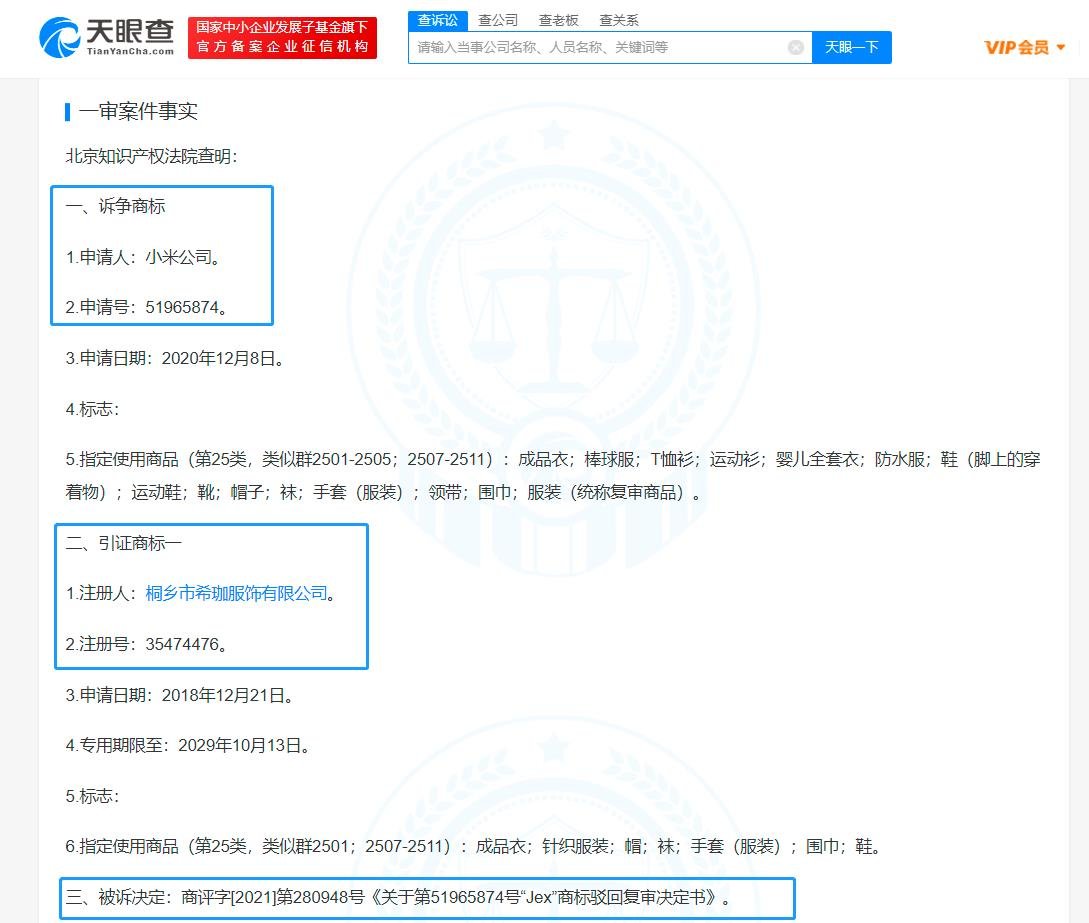Click the 二、引证商标一 heading
Screen dimensions: 1089x923
click(124, 543)
